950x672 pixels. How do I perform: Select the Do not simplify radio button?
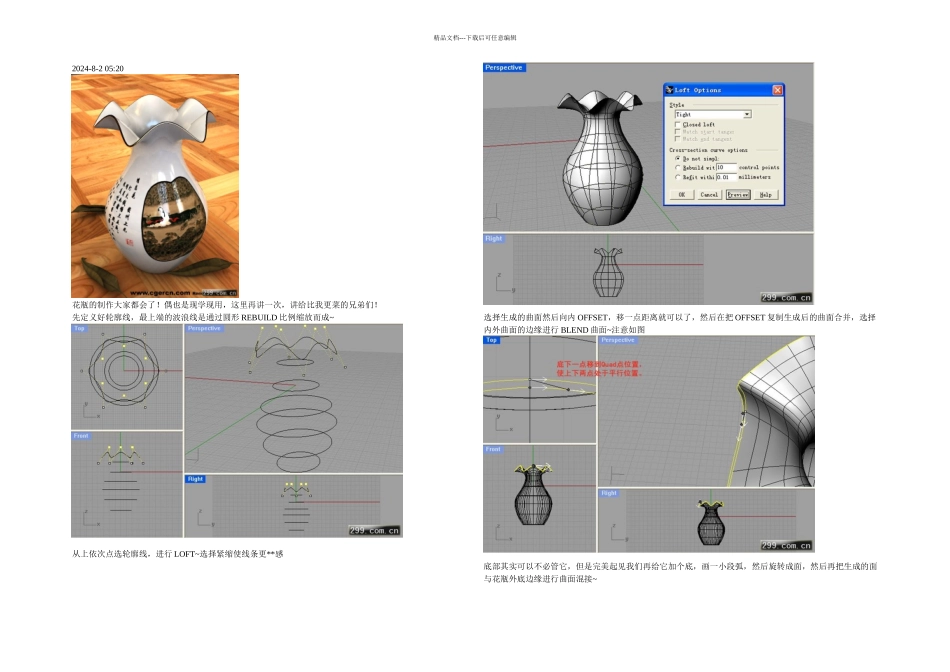pyautogui.click(x=677, y=158)
